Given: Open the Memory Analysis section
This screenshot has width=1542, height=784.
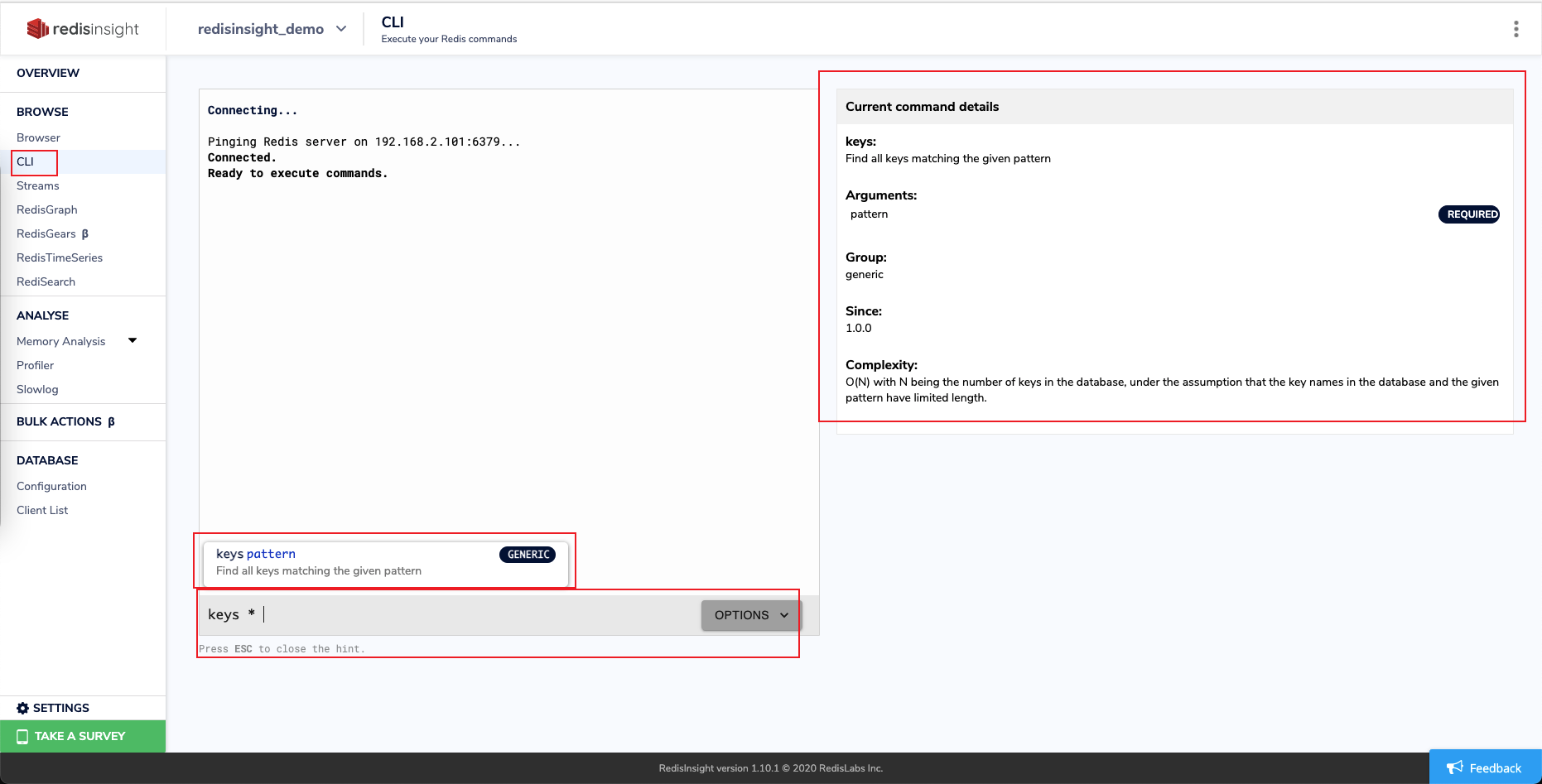Looking at the screenshot, I should point(61,341).
